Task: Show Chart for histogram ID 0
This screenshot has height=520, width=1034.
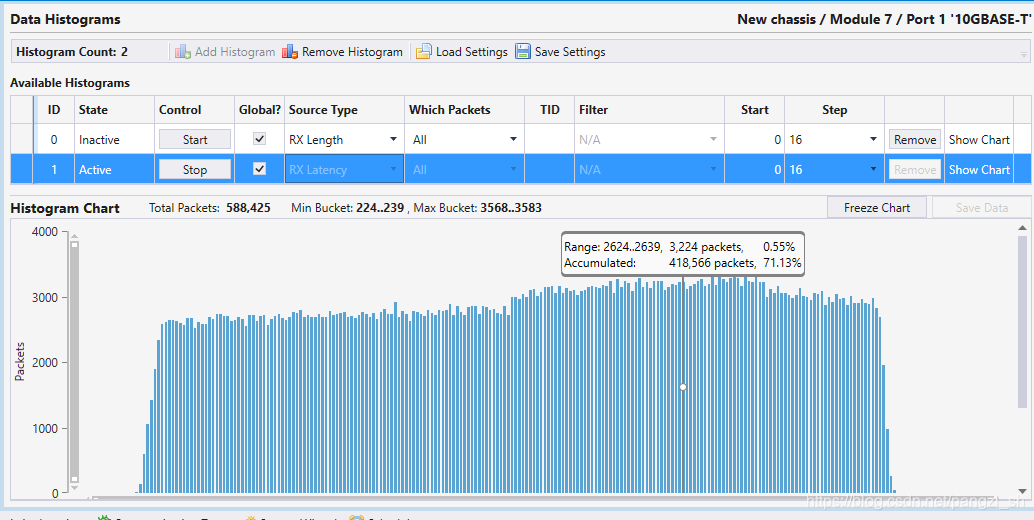Action: 979,139
